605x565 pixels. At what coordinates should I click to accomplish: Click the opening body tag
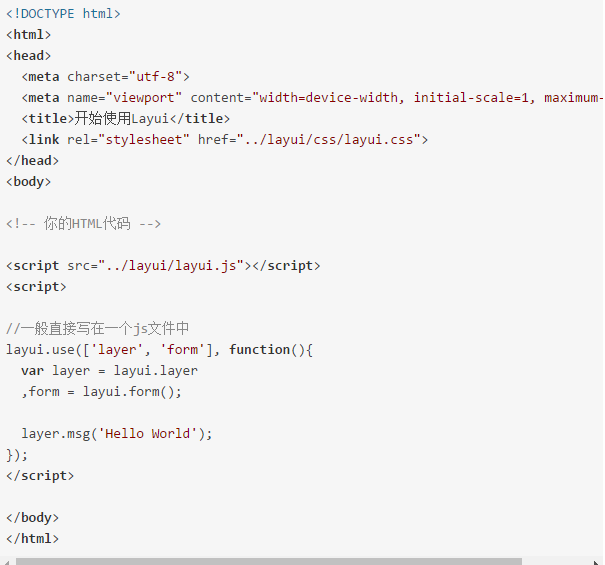pyautogui.click(x=29, y=182)
